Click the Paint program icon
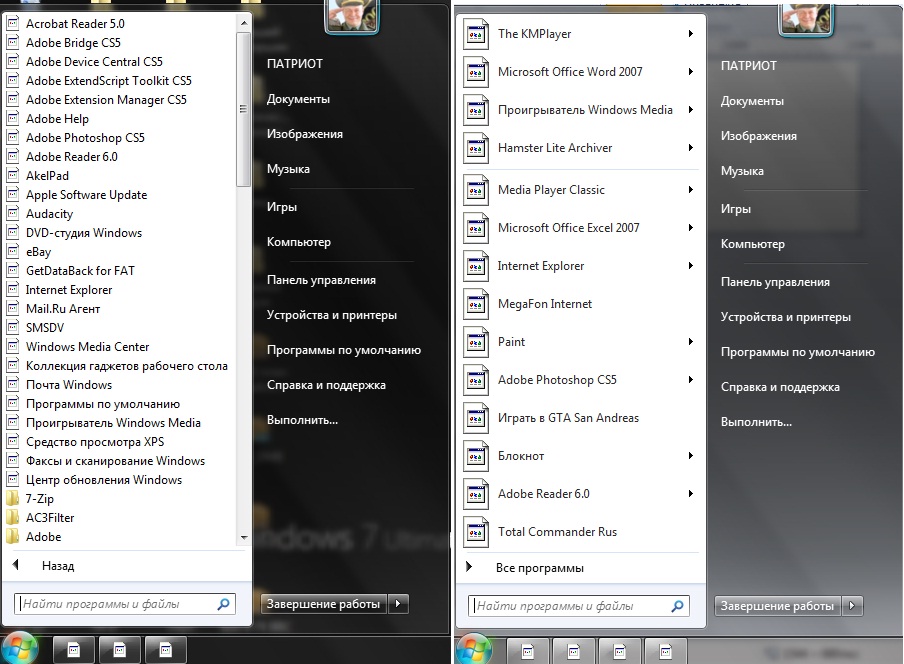This screenshot has width=904, height=664. coord(476,342)
